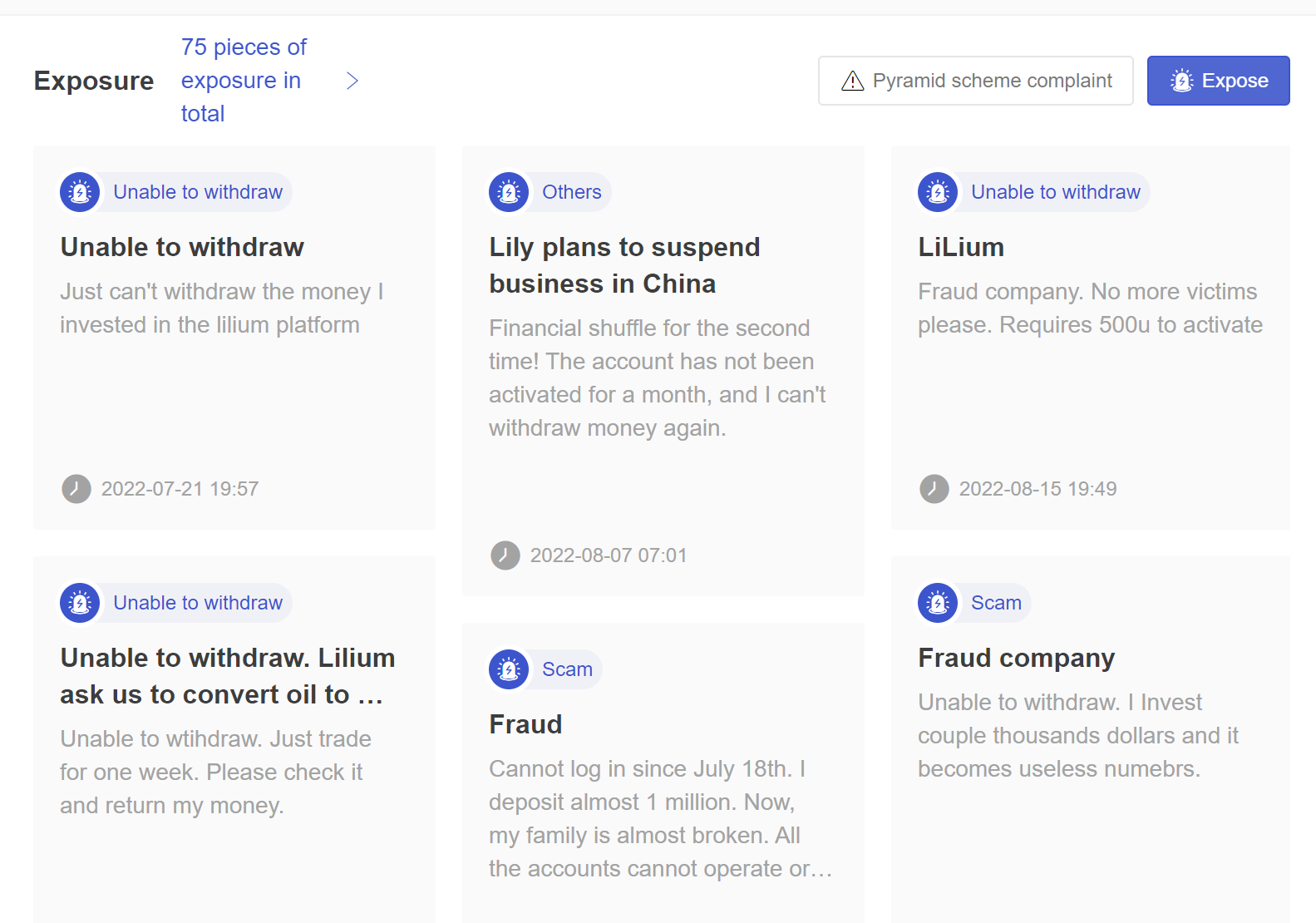This screenshot has height=923, width=1316.
Task: Click the clock icon beside 2022-08-07 07:01
Action: coord(505,555)
